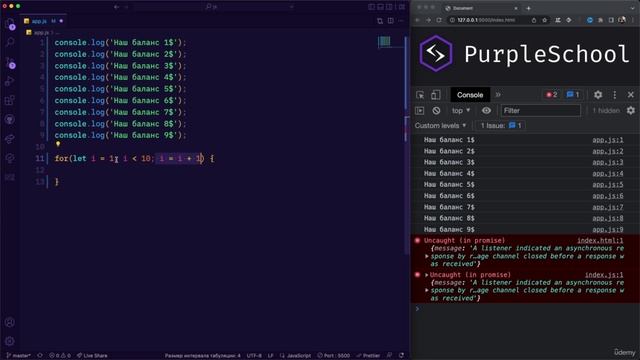The width and height of the screenshot is (640, 360).
Task: Click the blue 1 issues counter in the toolbar
Action: pyautogui.click(x=573, y=95)
